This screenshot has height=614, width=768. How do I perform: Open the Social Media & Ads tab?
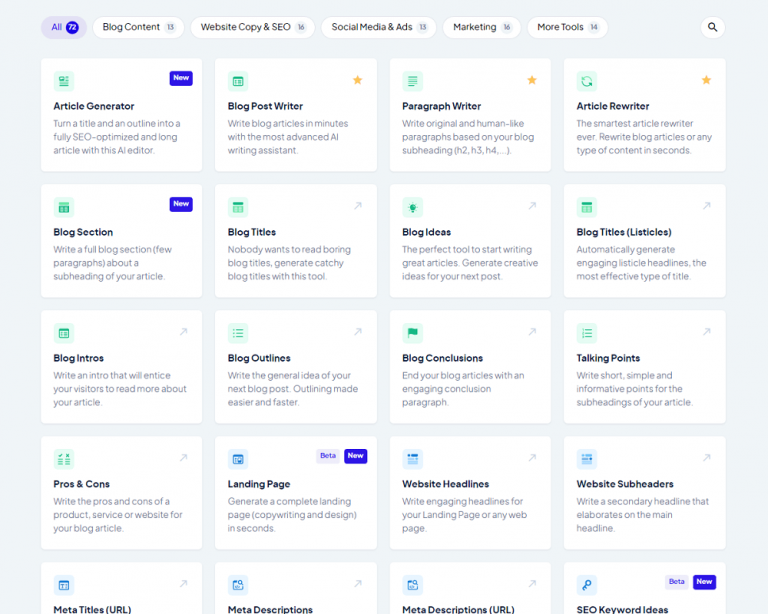pos(379,27)
